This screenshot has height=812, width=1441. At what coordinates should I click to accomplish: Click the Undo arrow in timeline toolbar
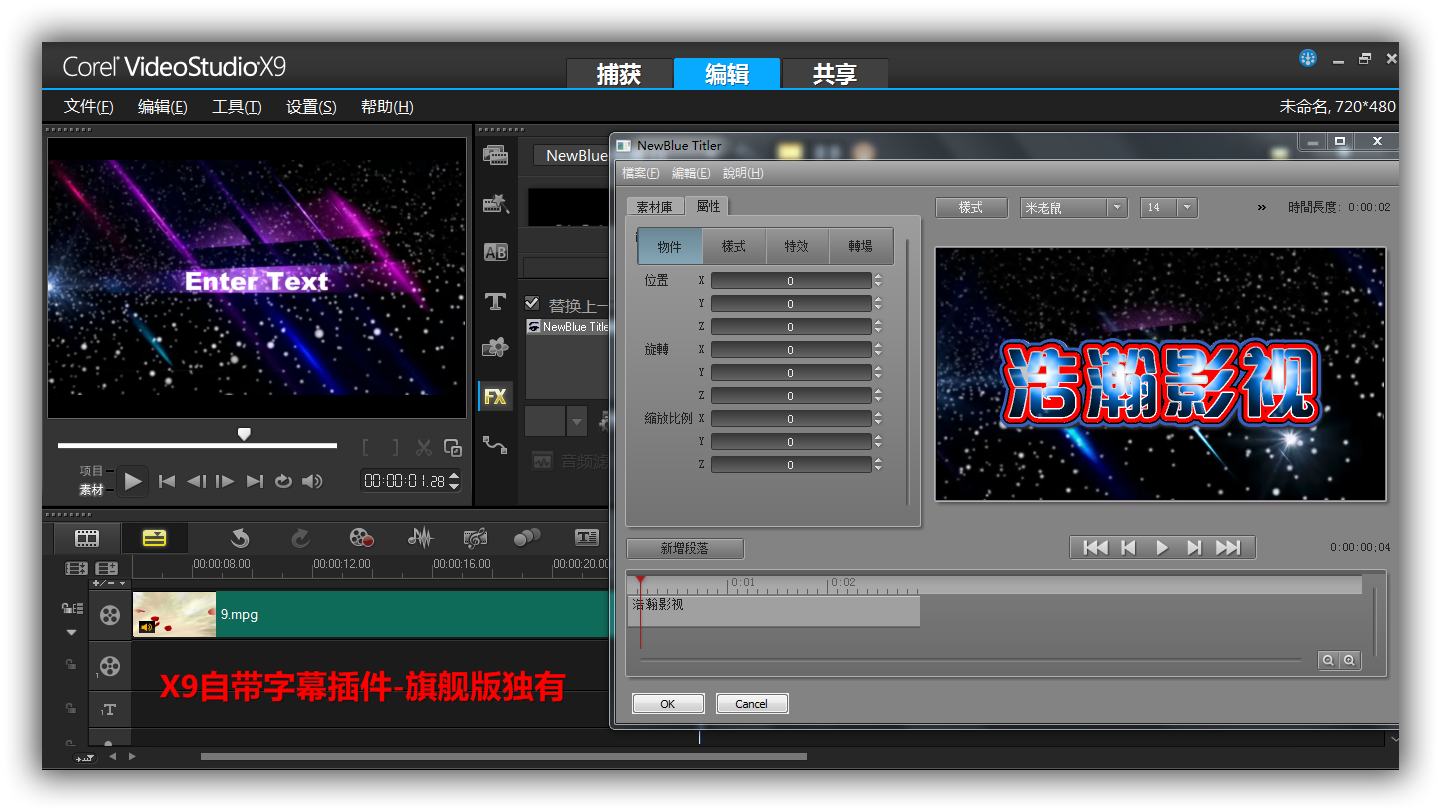240,538
